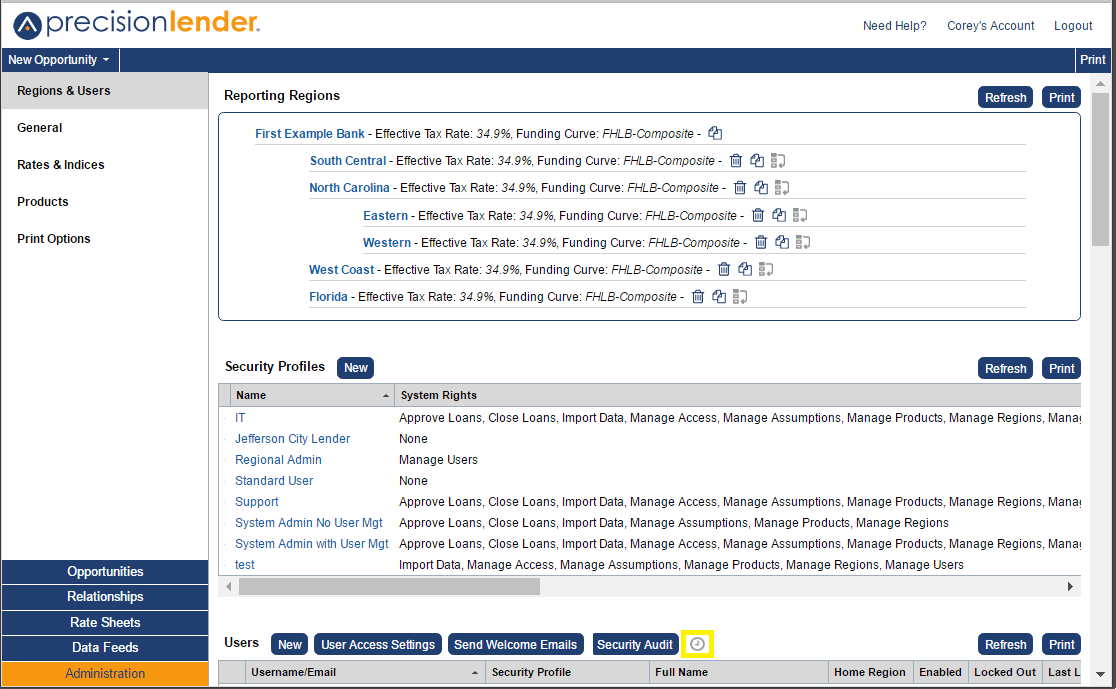Screen dimensions: 1116x689
Task: Open the West Coast region link
Action: point(341,270)
